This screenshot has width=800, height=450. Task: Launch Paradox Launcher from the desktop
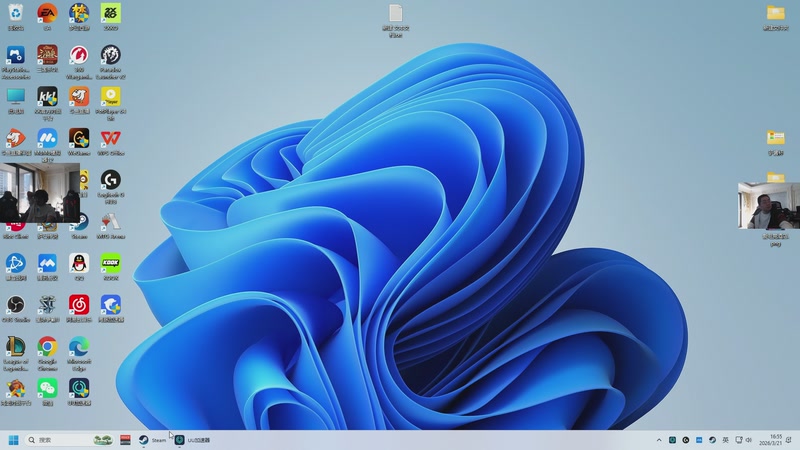click(111, 62)
